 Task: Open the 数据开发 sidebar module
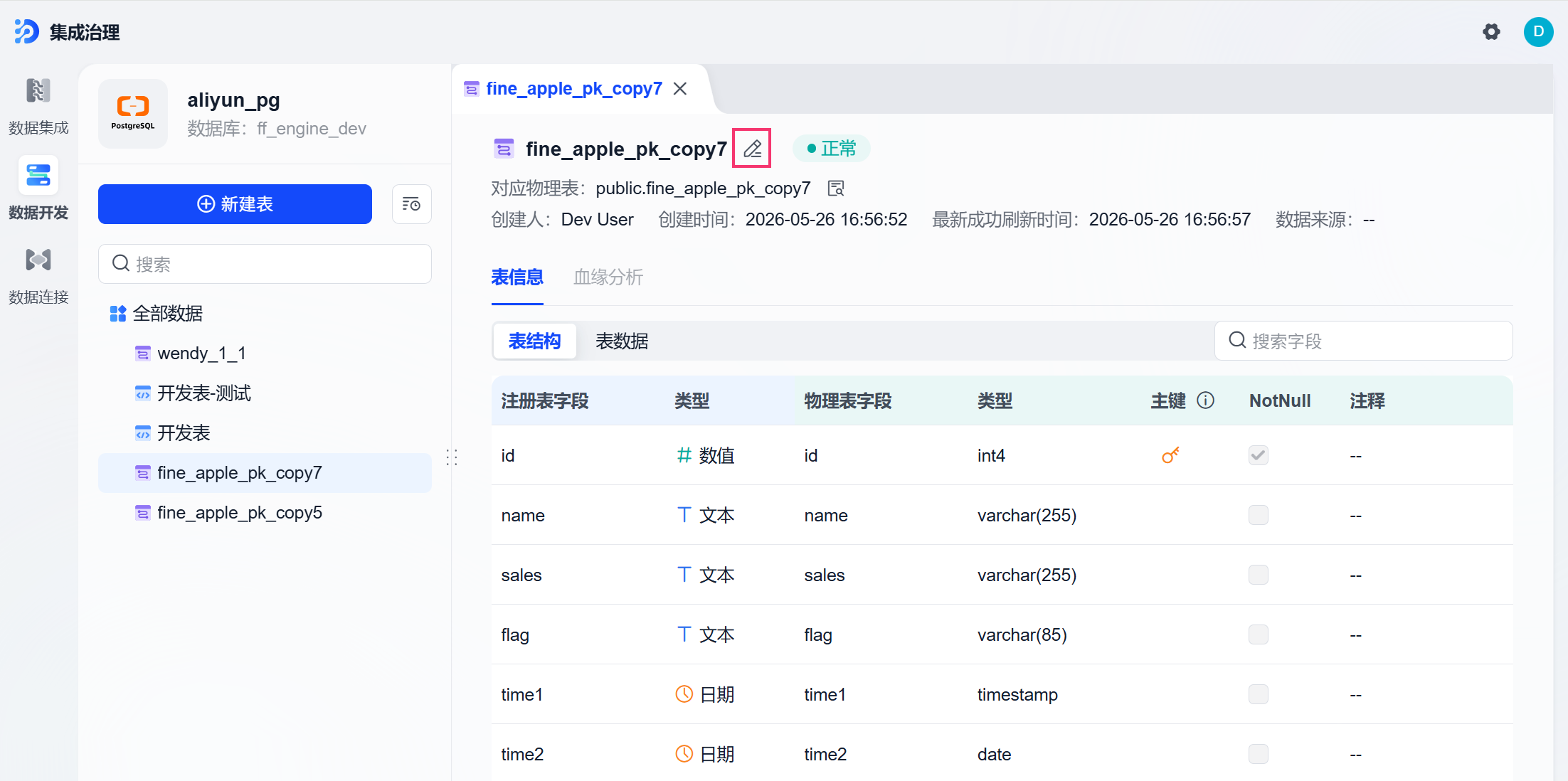tap(38, 190)
